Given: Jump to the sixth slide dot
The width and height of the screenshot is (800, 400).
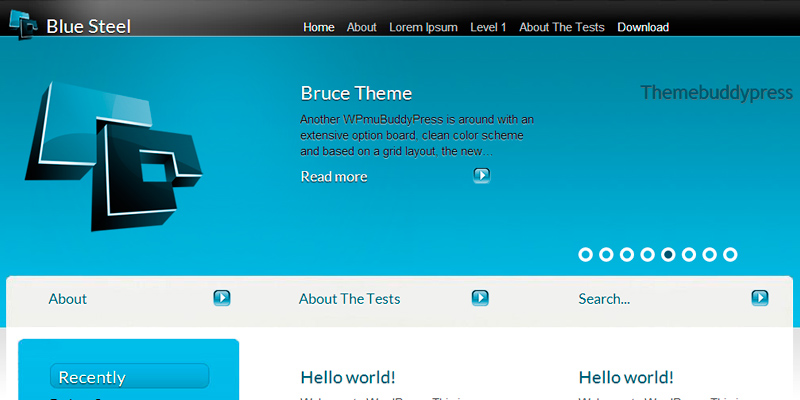Looking at the screenshot, I should (x=689, y=254).
